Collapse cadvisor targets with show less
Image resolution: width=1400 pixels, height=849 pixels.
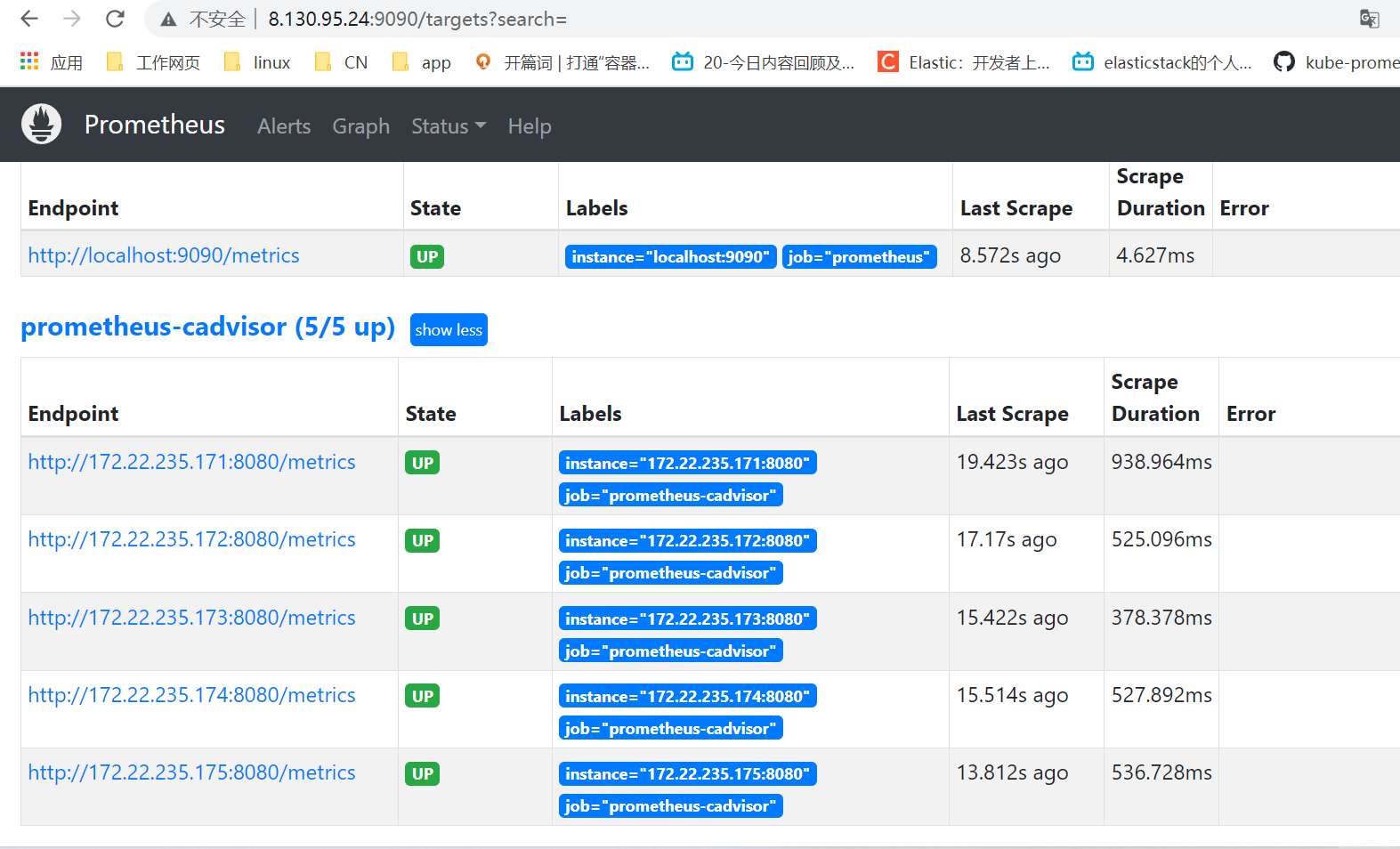coord(449,329)
